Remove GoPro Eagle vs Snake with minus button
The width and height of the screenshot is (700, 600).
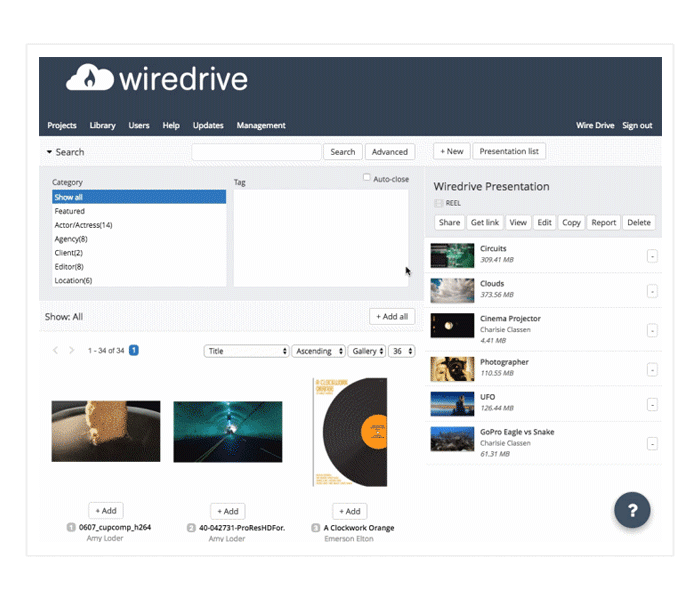pyautogui.click(x=652, y=444)
